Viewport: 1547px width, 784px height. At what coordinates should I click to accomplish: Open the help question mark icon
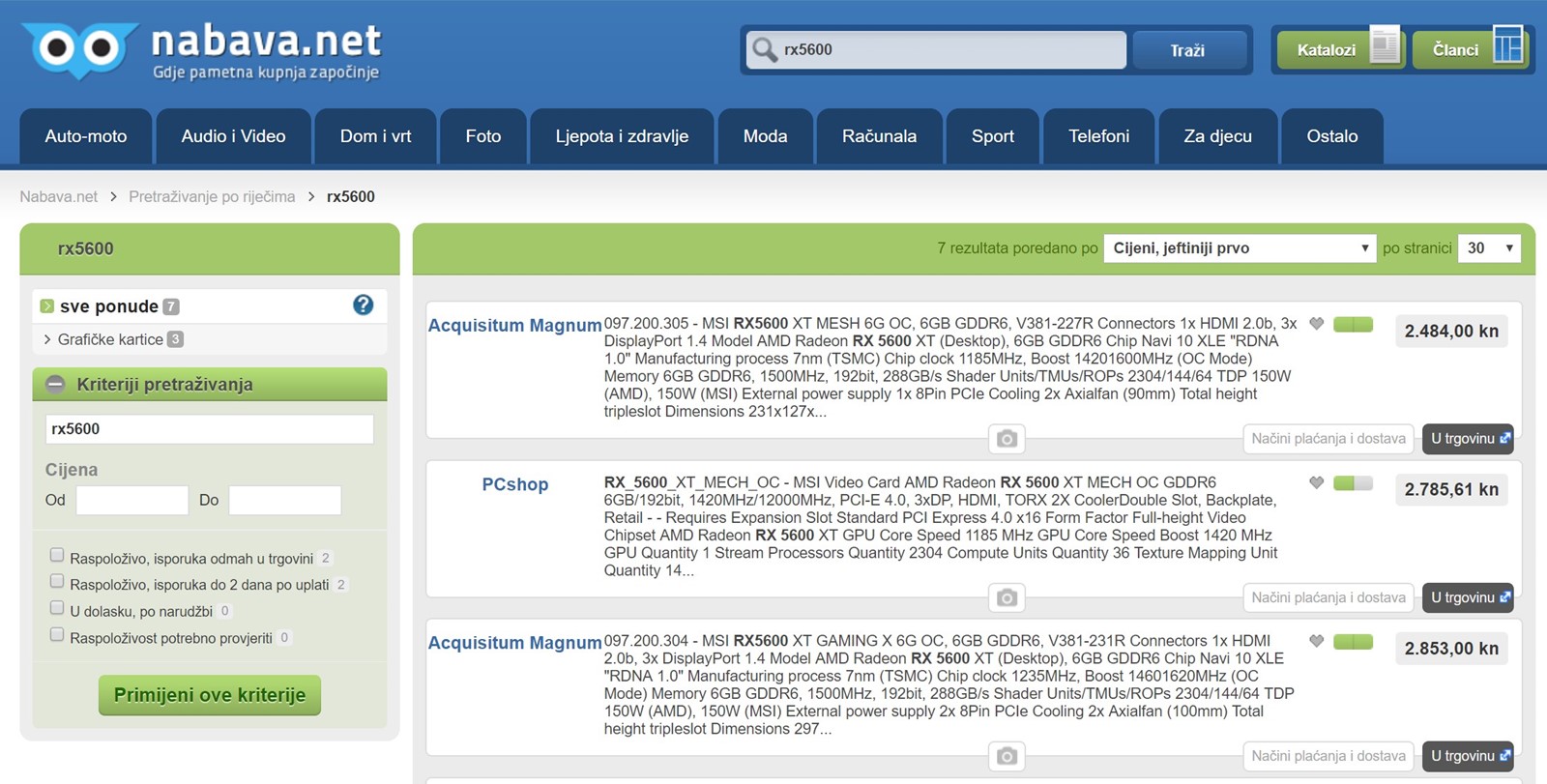[x=363, y=305]
